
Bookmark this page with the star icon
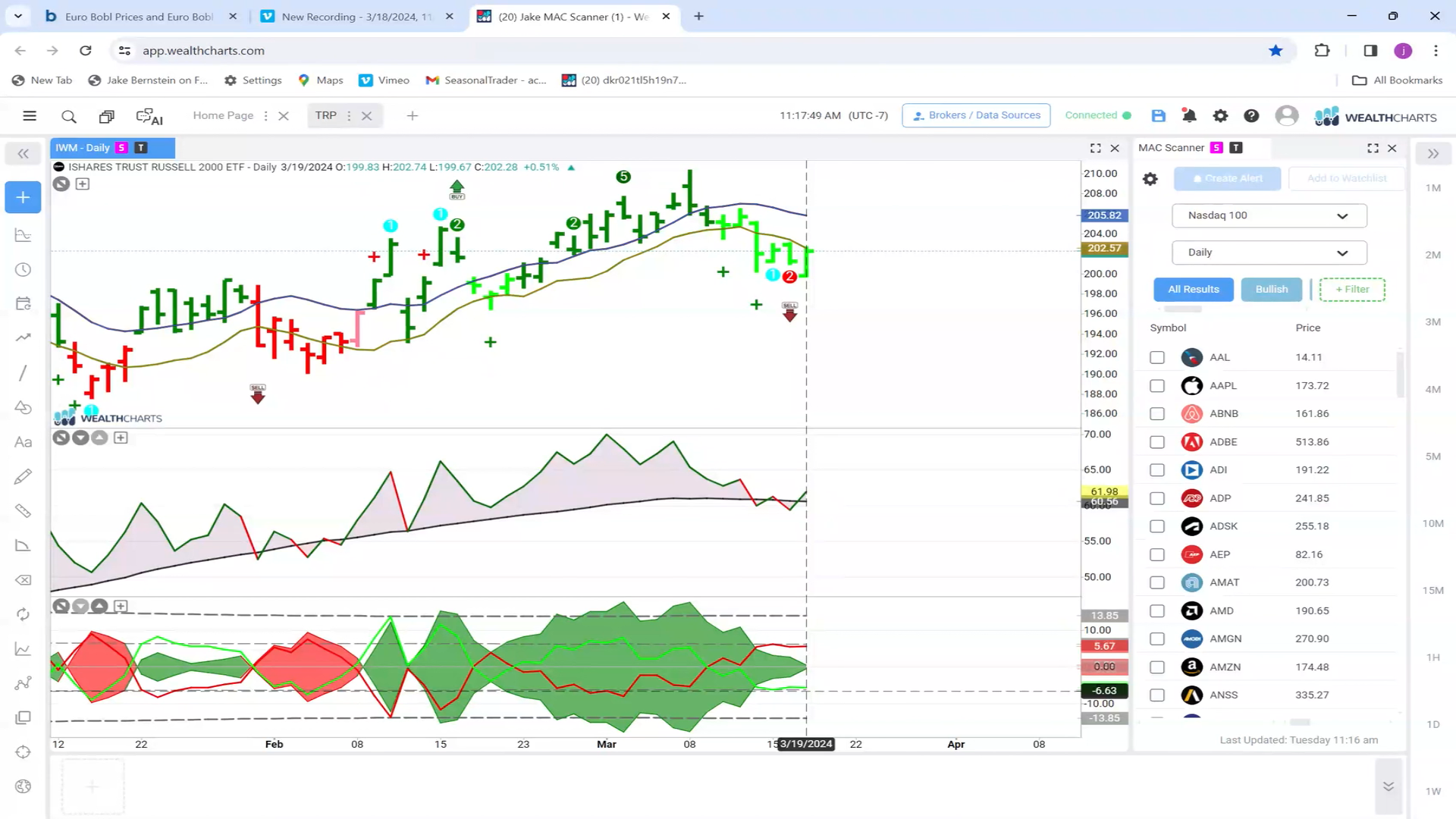coord(1276,51)
